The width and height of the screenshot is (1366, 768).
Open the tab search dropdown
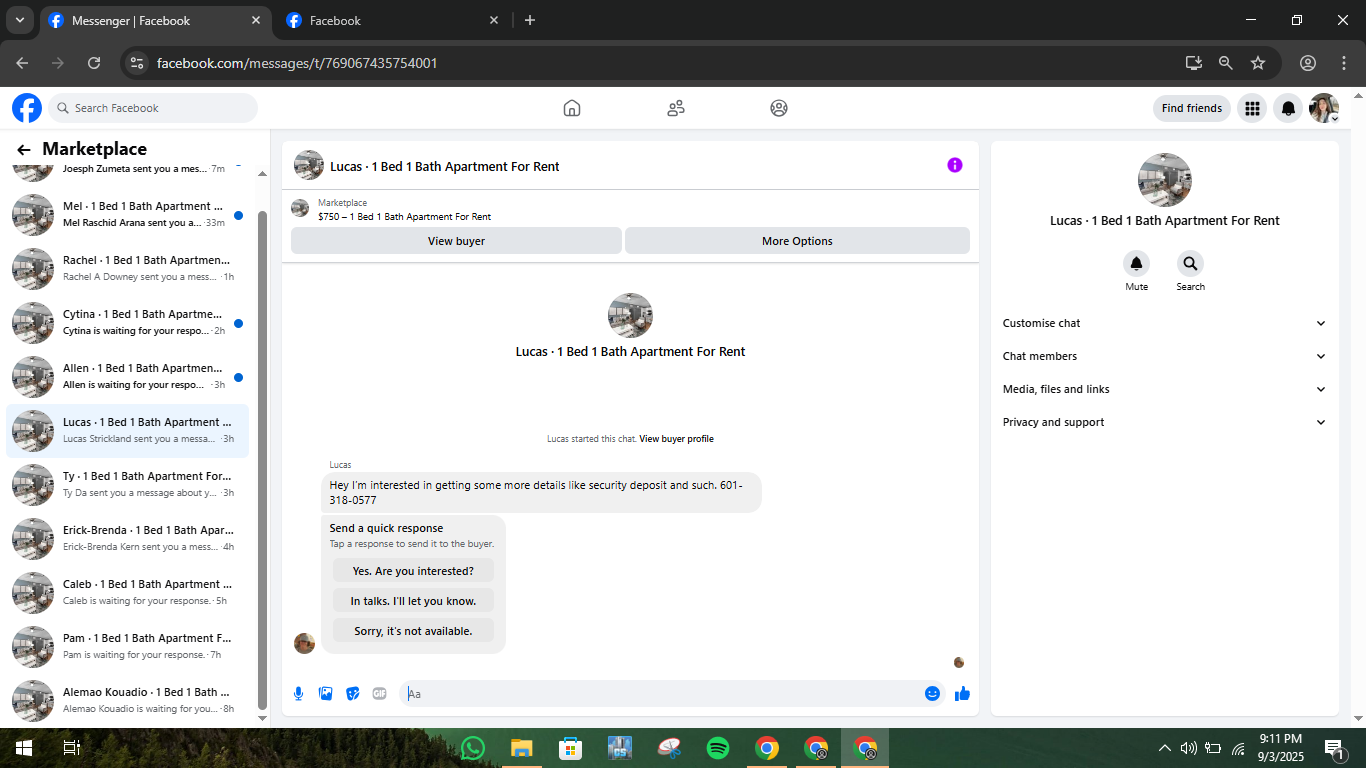(19, 20)
